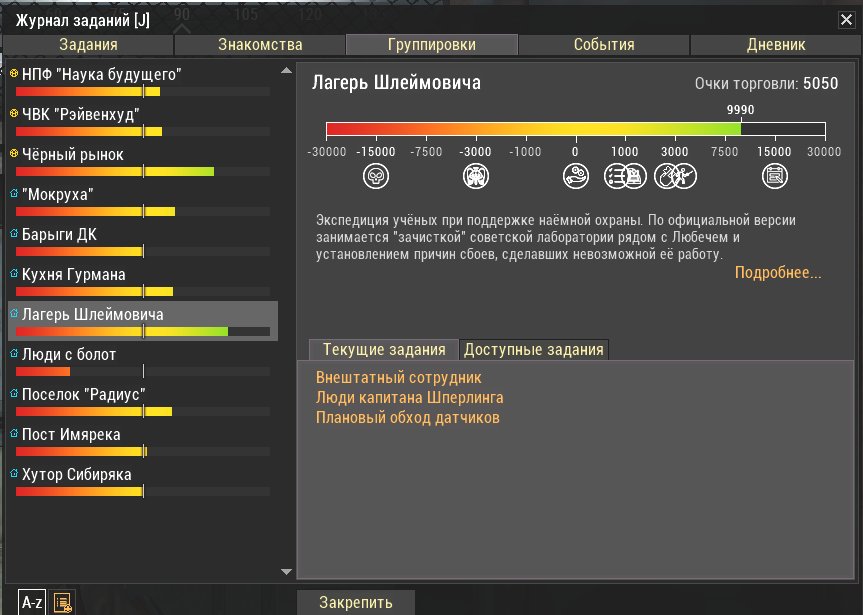Screen dimensions: 863x615
Task: Click the Лагерь Шлеймовича reputation gradient bar
Action: [575, 128]
